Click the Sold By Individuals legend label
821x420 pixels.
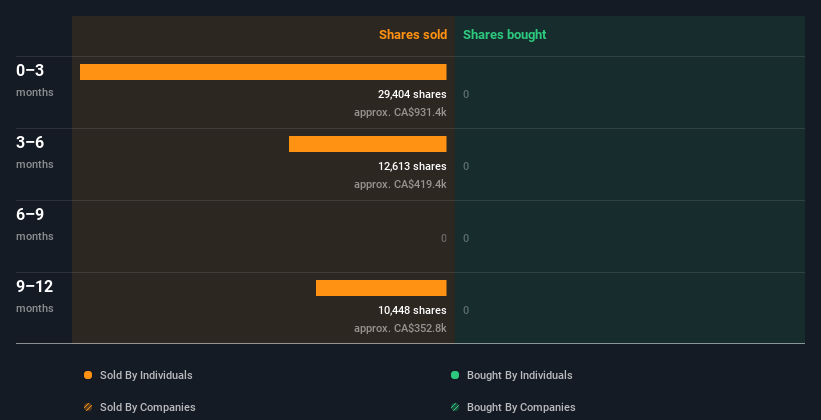coord(146,375)
